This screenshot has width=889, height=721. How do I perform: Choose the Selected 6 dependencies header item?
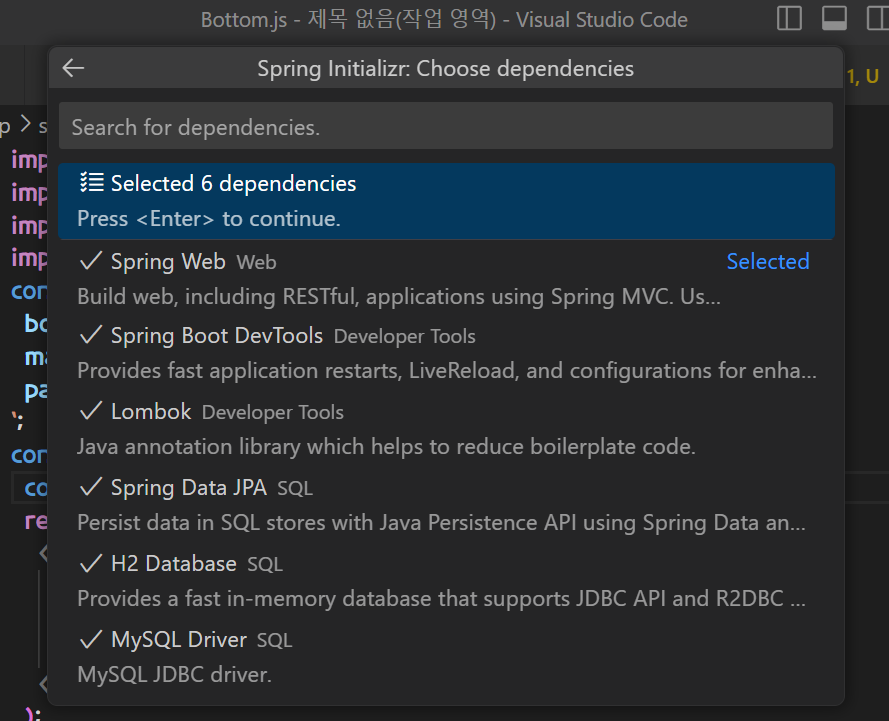(x=233, y=184)
